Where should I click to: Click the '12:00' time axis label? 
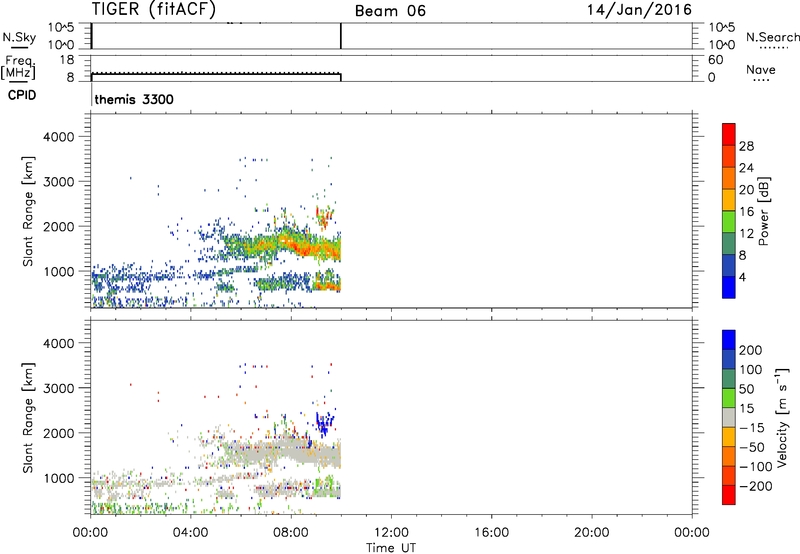(391, 533)
